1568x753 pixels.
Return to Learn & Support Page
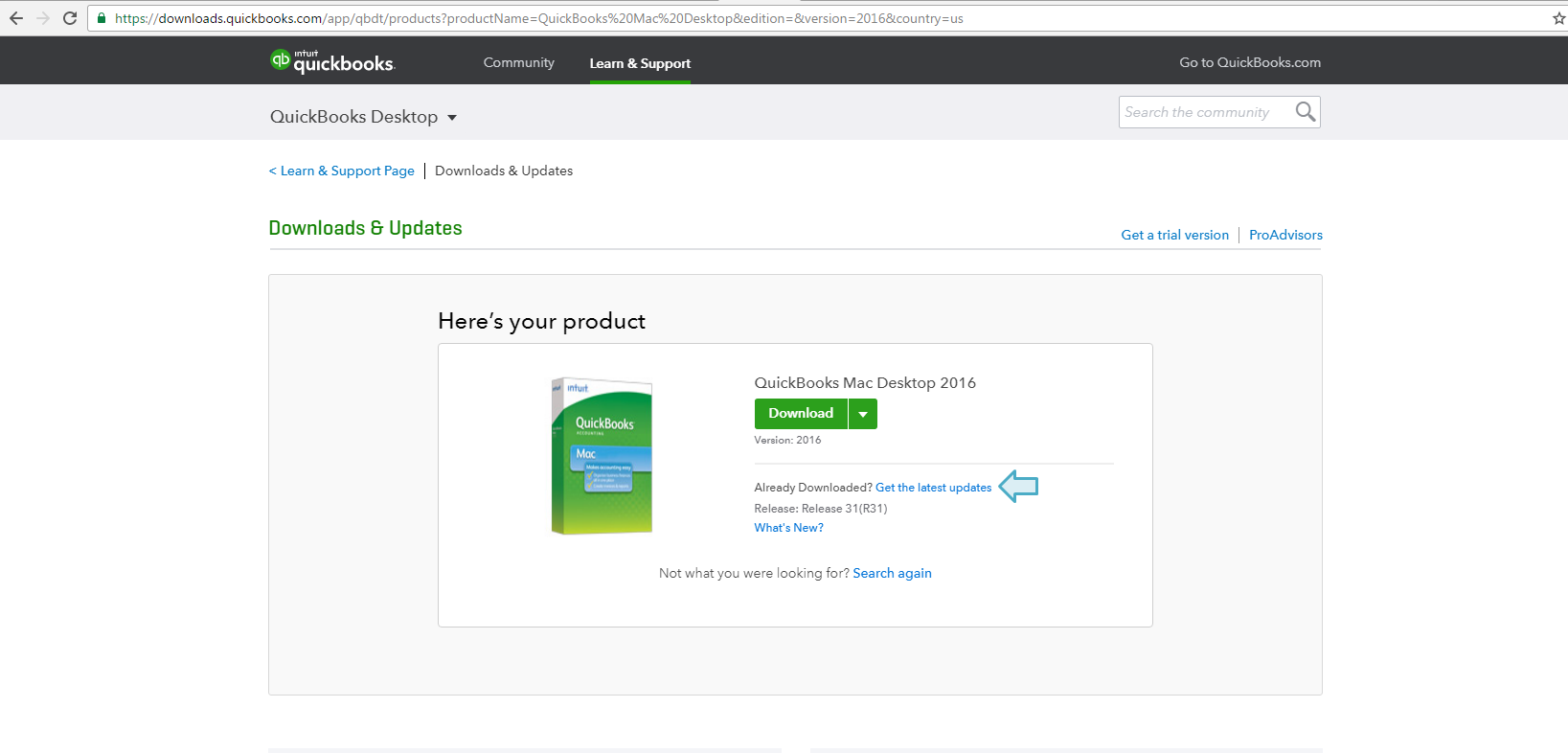(342, 171)
